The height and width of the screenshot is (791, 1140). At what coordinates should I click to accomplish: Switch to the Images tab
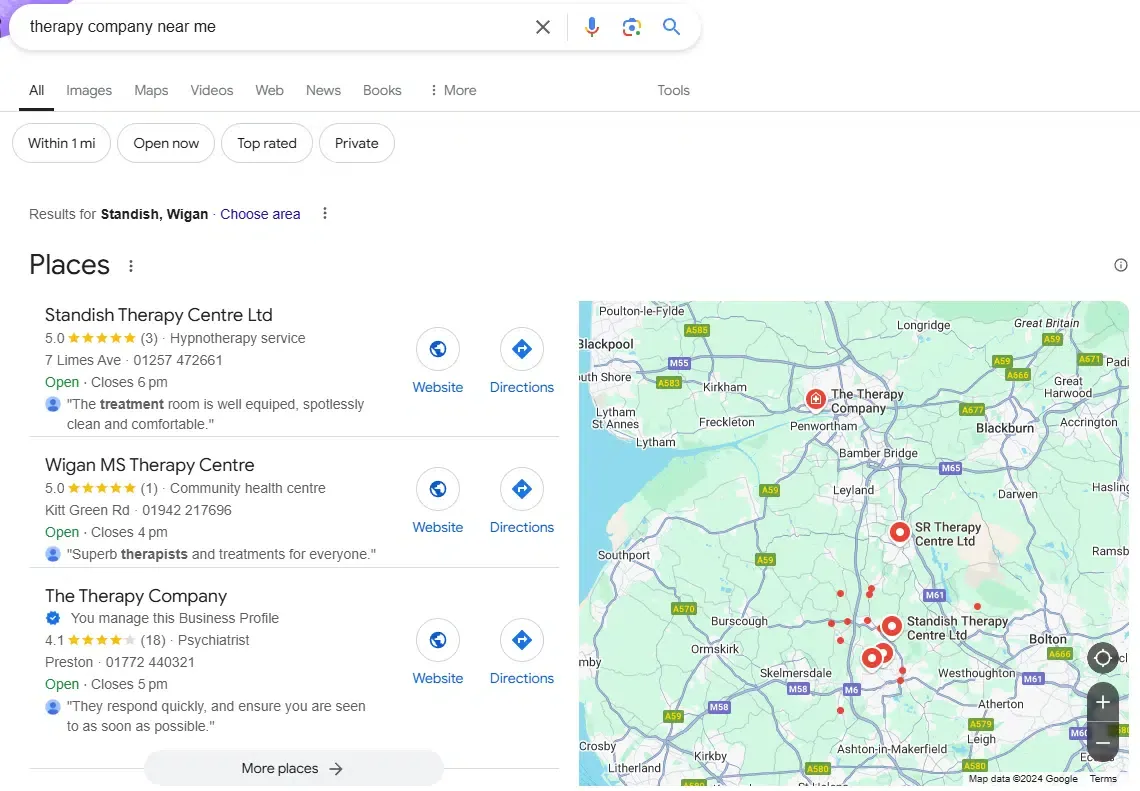[x=89, y=90]
